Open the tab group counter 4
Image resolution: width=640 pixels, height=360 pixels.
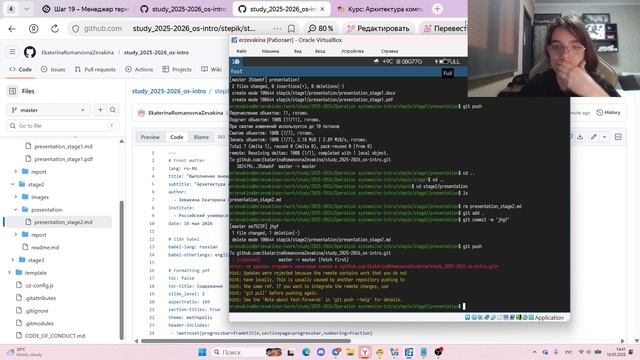[x=11, y=9]
